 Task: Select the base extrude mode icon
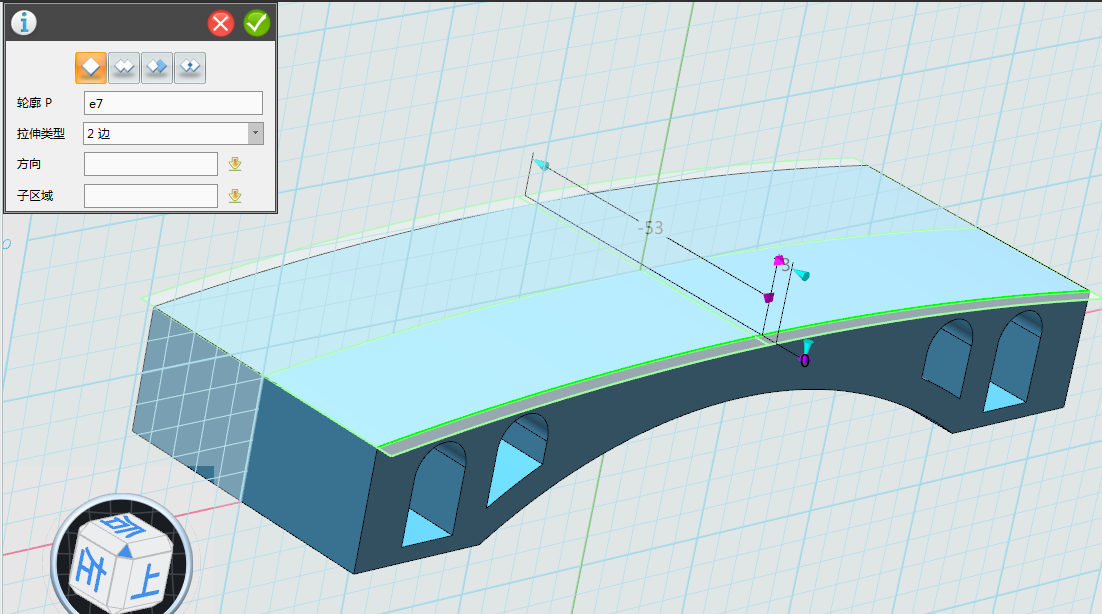coord(91,67)
